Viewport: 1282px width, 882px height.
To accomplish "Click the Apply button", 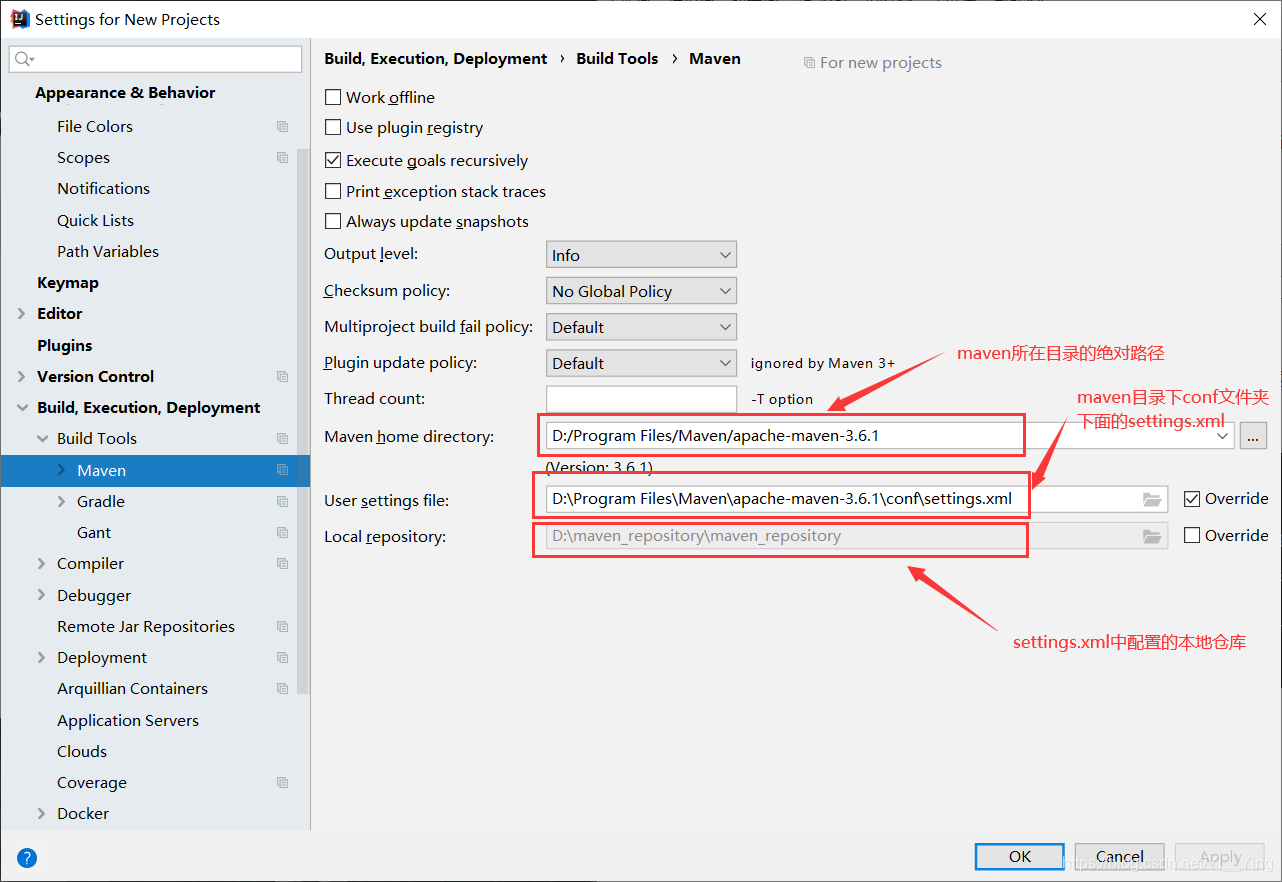I will click(x=1220, y=857).
